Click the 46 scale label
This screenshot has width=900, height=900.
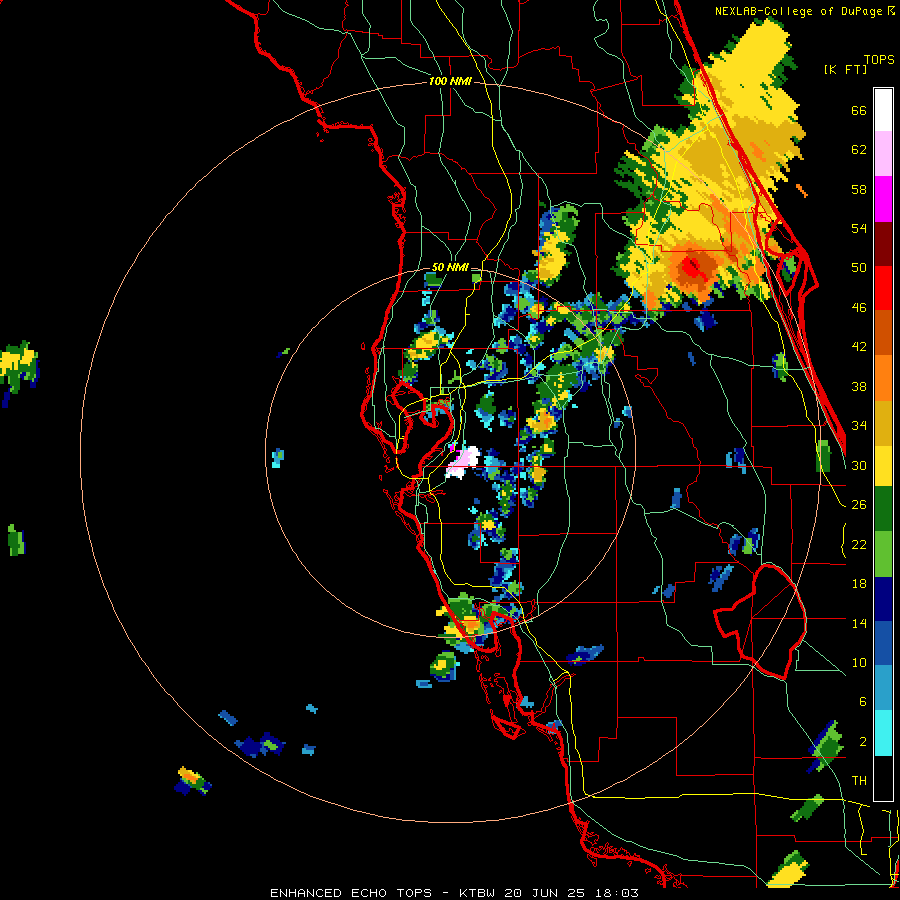point(859,308)
